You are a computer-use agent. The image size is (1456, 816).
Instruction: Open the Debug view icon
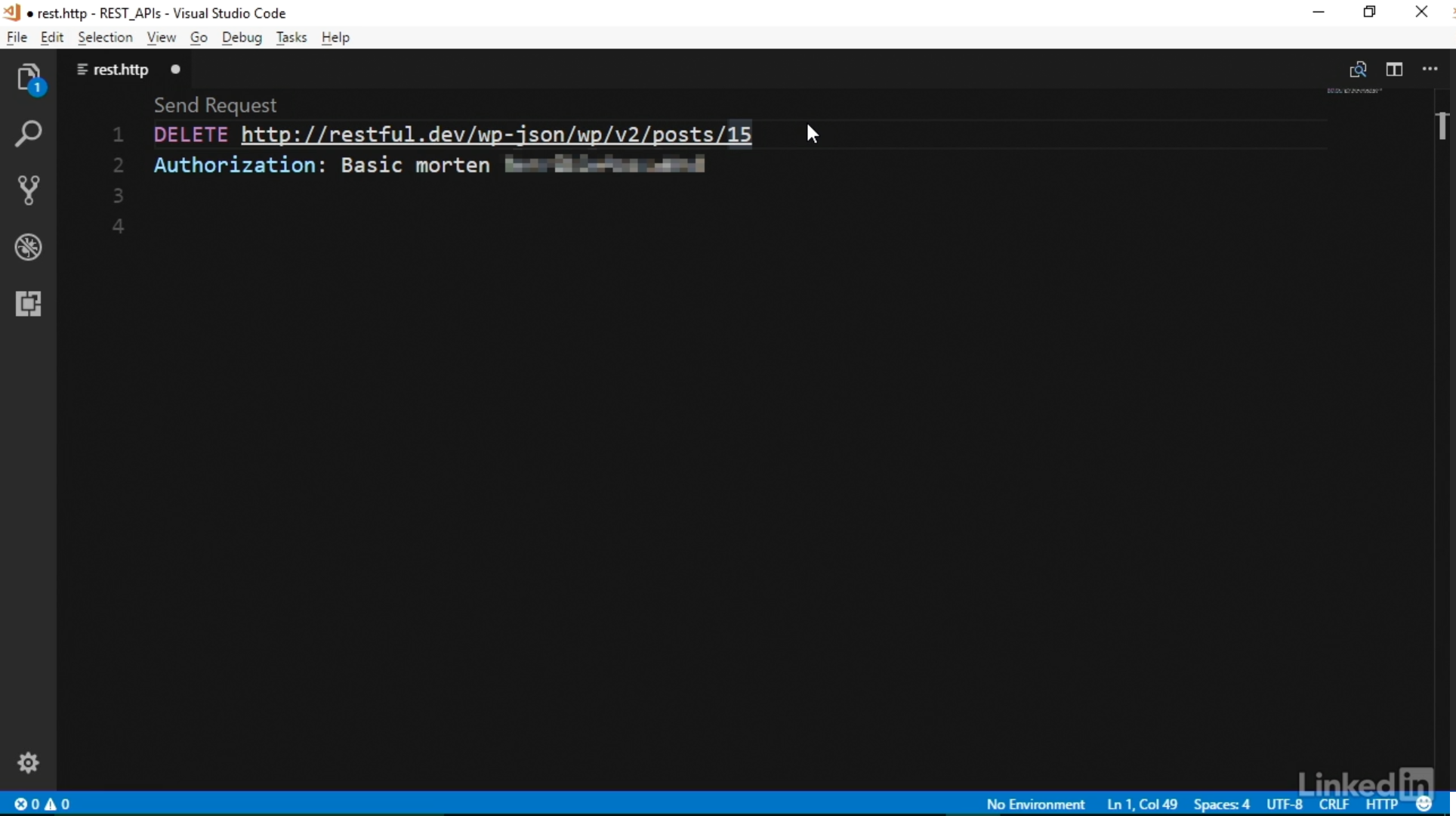pos(29,247)
